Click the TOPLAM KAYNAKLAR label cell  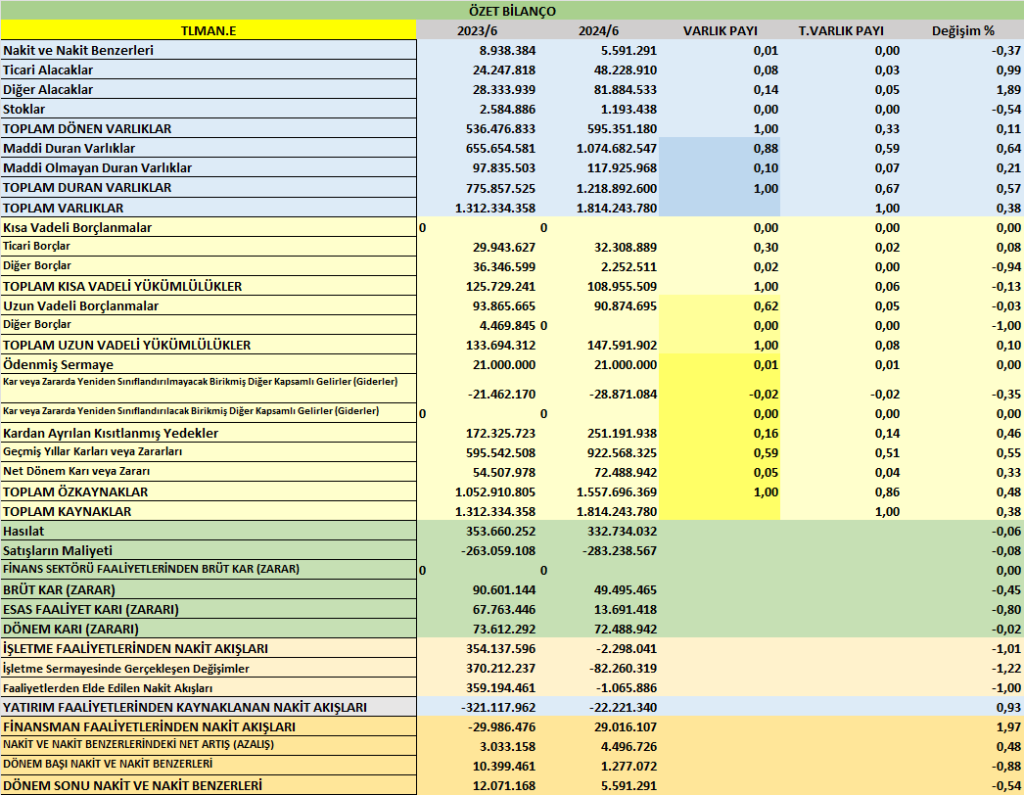click(x=208, y=511)
